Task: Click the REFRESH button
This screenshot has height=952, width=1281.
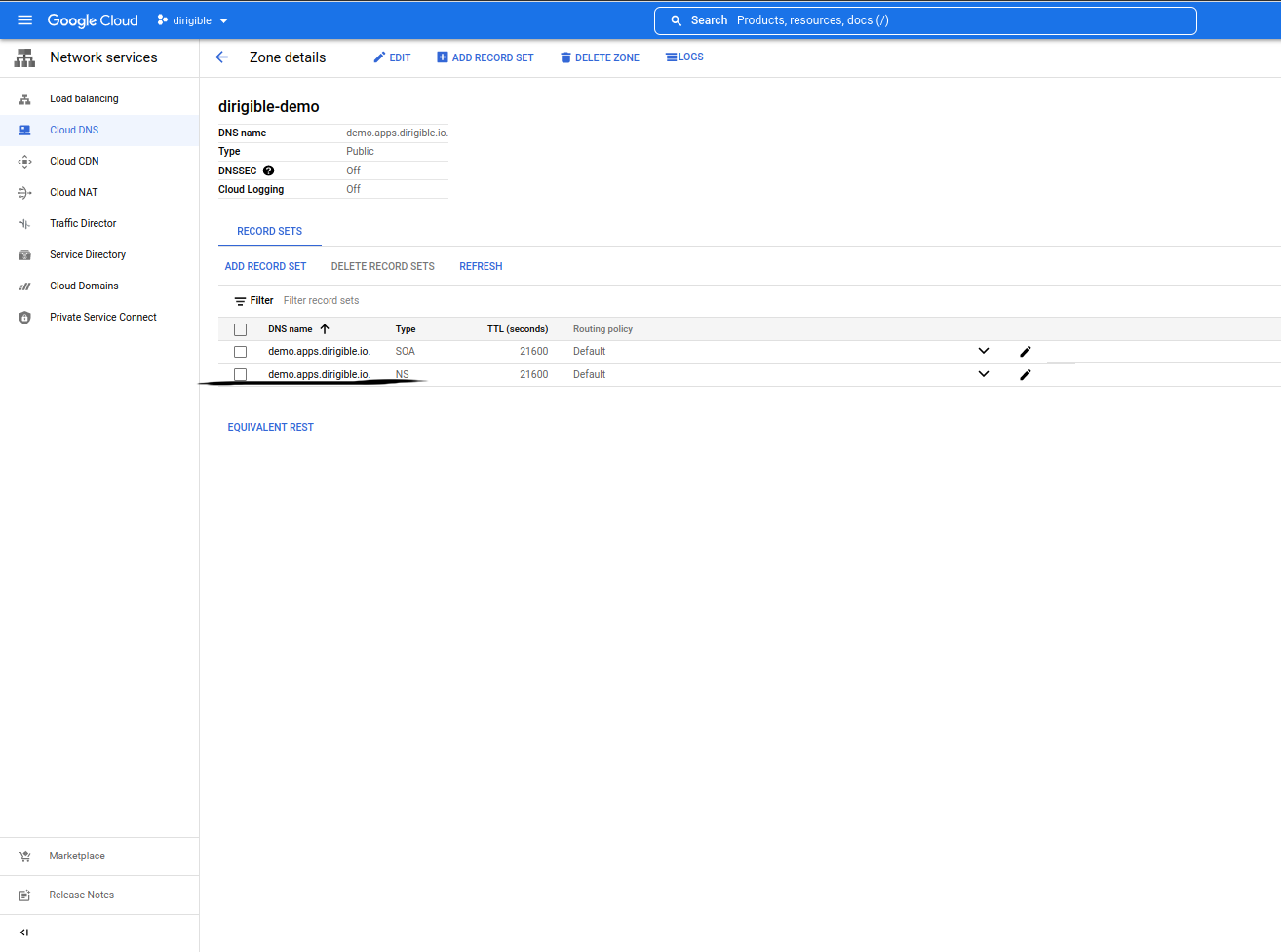Action: click(x=481, y=267)
